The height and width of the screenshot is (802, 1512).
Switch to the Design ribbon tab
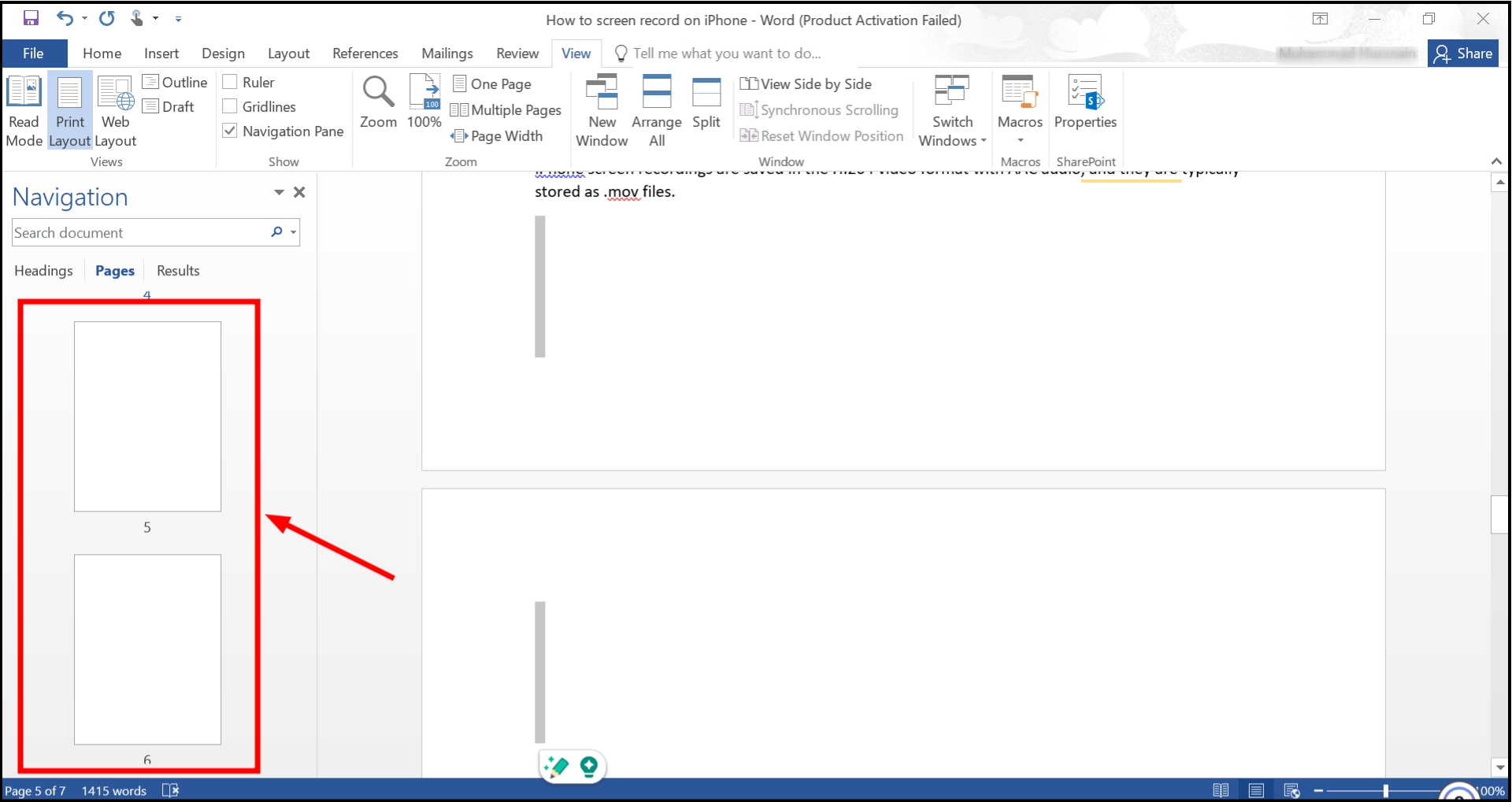224,53
